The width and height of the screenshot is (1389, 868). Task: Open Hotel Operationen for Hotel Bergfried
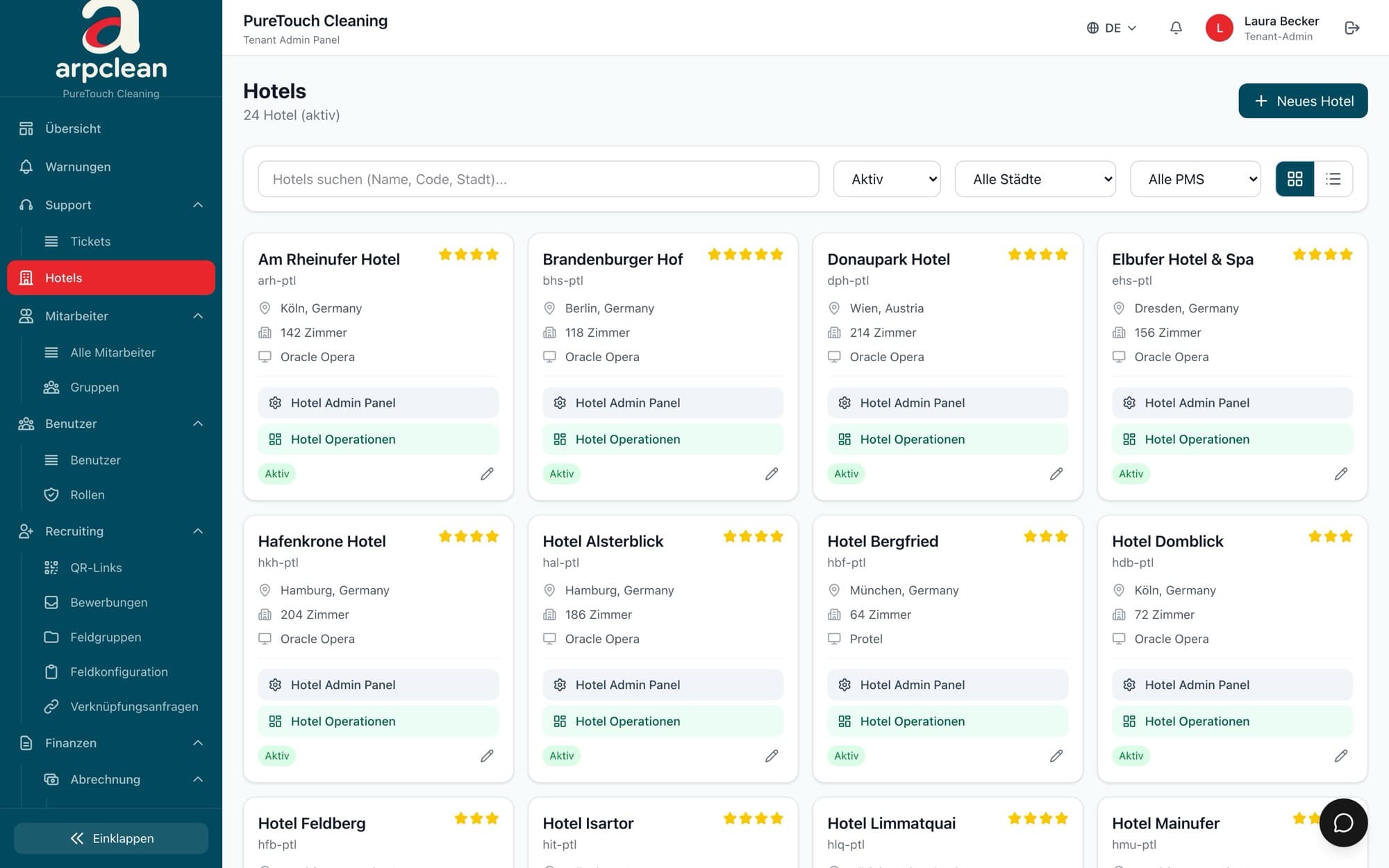(x=947, y=721)
